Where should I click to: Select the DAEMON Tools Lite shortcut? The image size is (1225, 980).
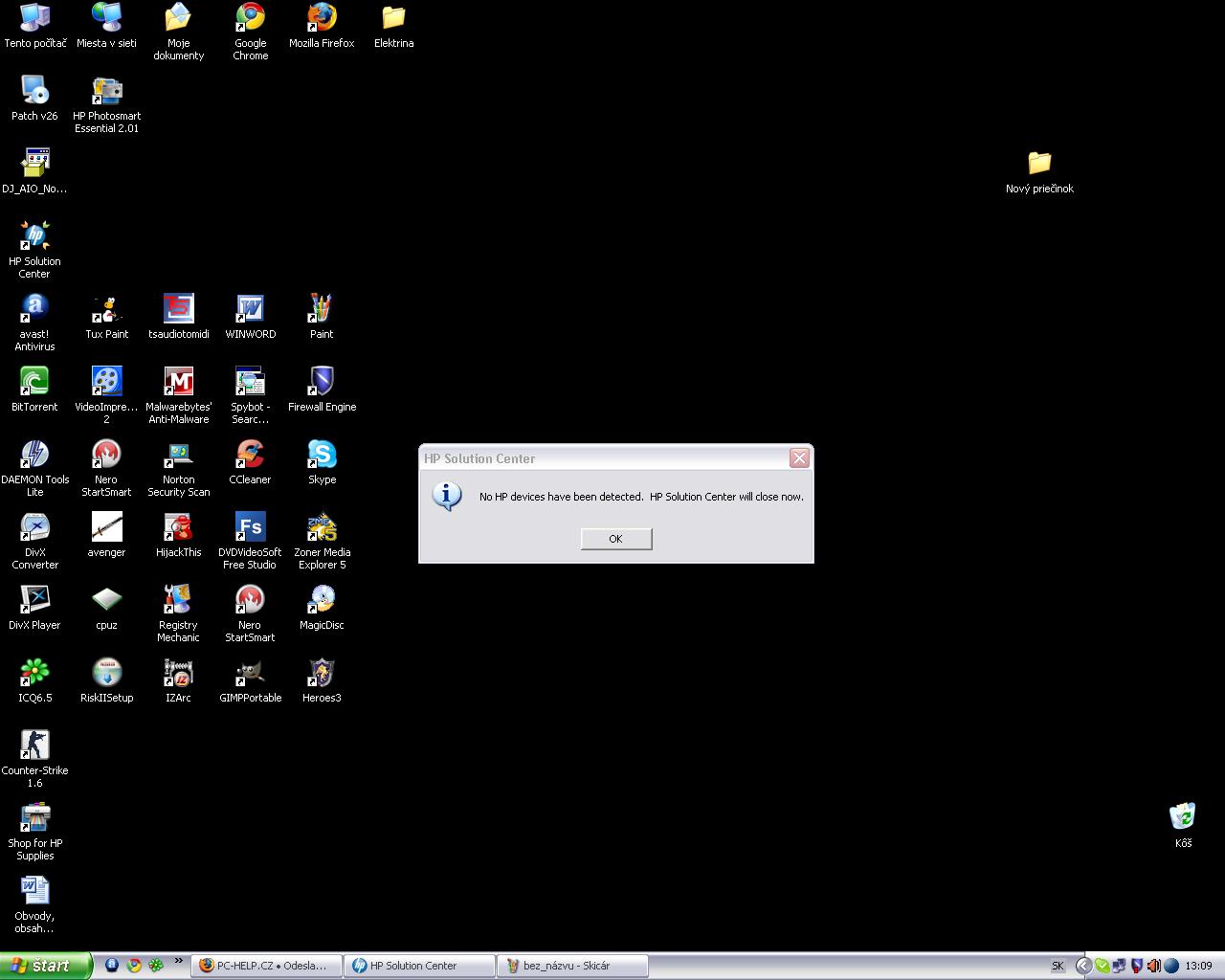pos(34,468)
